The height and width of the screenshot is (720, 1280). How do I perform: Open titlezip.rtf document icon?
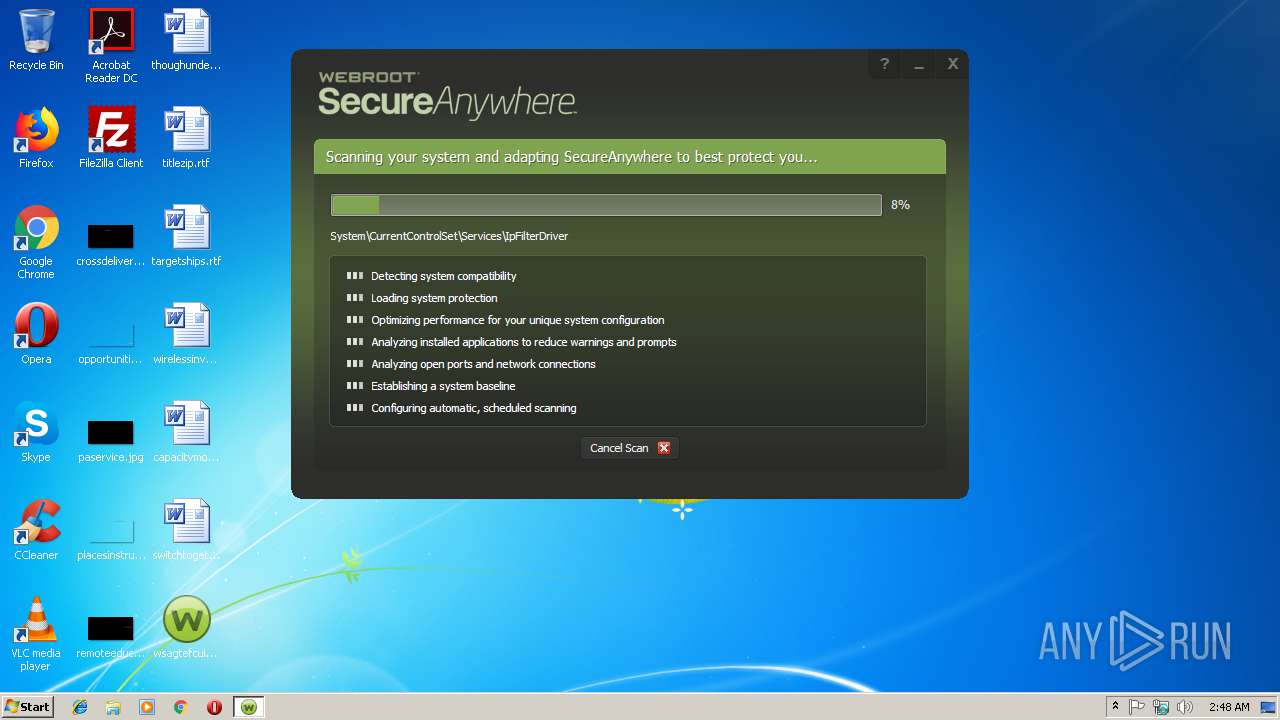coord(186,138)
